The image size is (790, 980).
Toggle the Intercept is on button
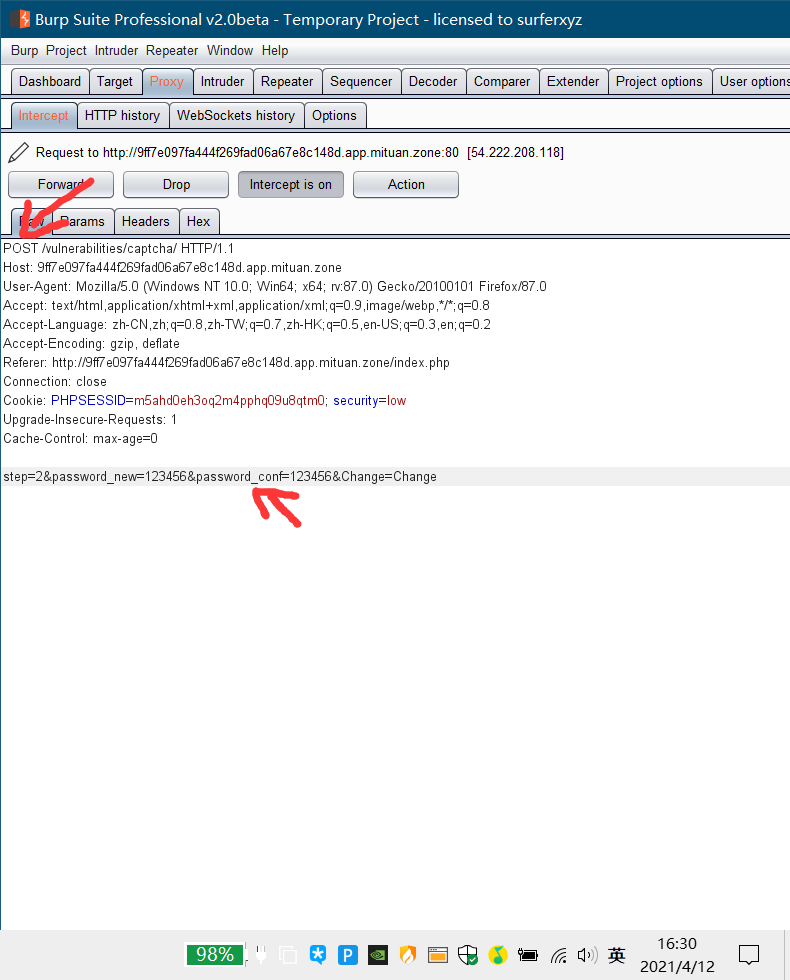(x=291, y=184)
